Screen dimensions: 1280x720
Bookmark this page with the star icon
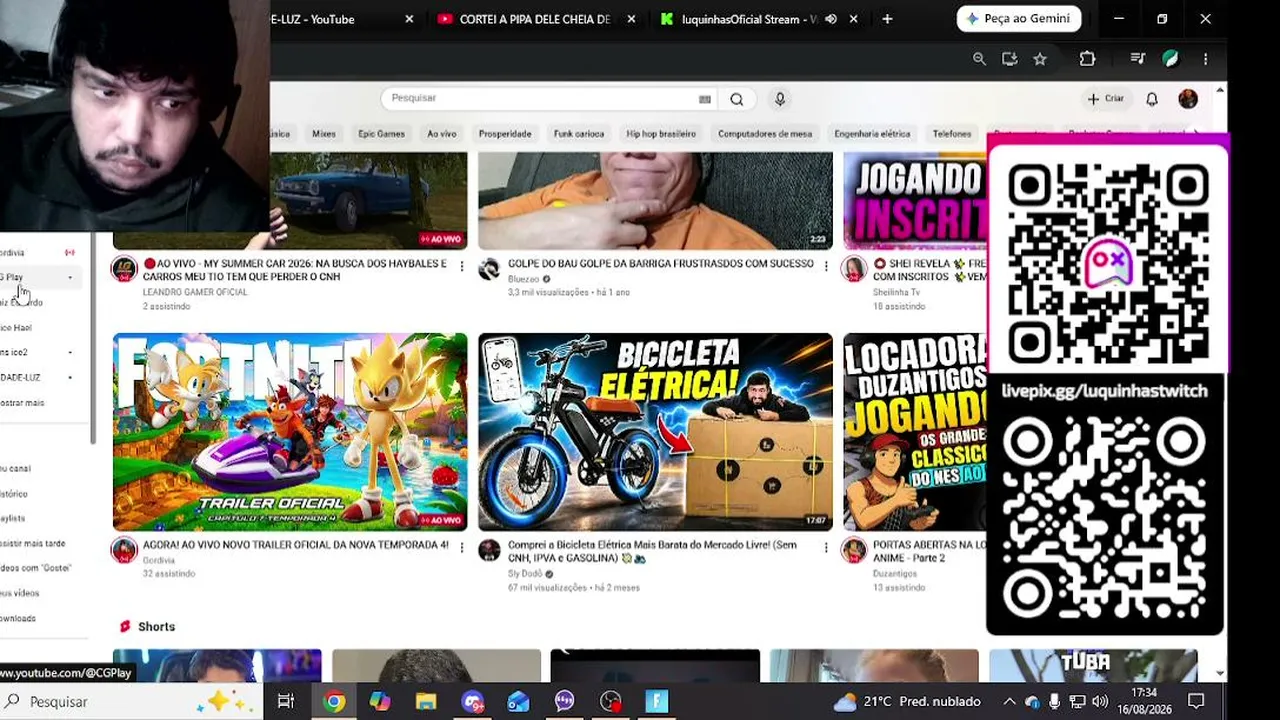[x=1040, y=59]
